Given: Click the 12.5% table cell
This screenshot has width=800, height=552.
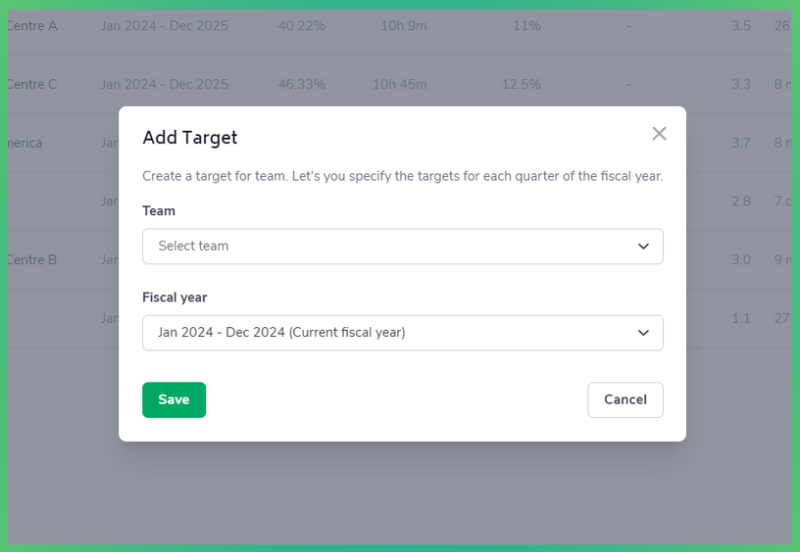Looking at the screenshot, I should (521, 85).
